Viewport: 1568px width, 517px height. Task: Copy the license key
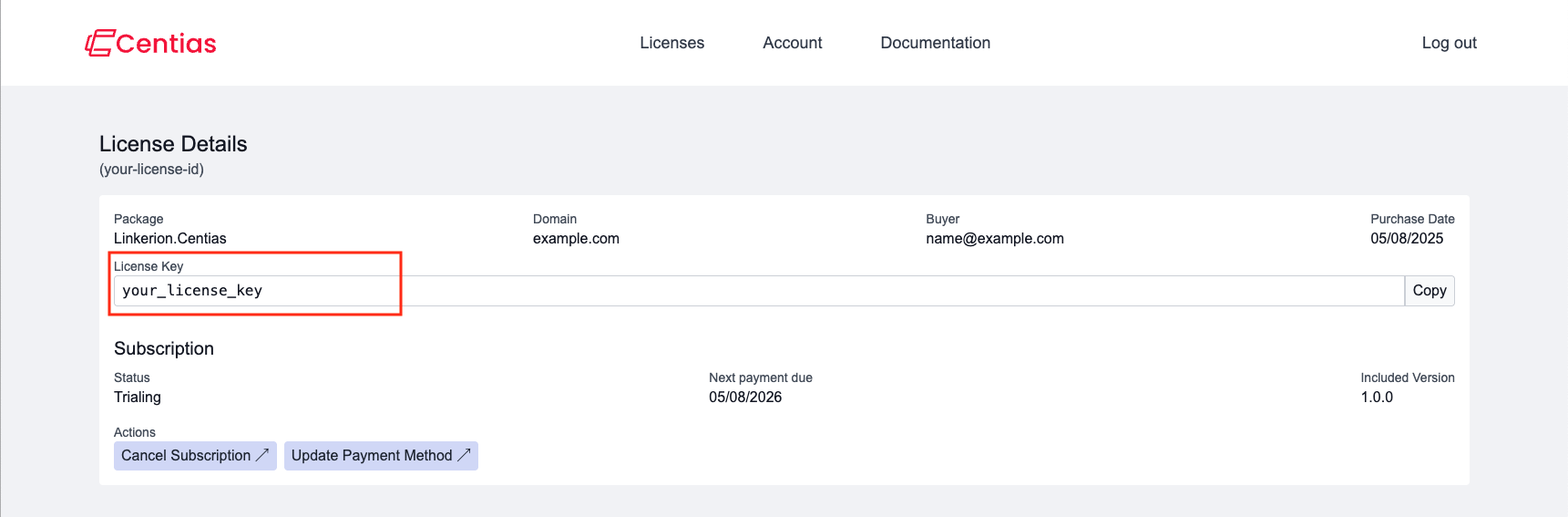[1430, 291]
